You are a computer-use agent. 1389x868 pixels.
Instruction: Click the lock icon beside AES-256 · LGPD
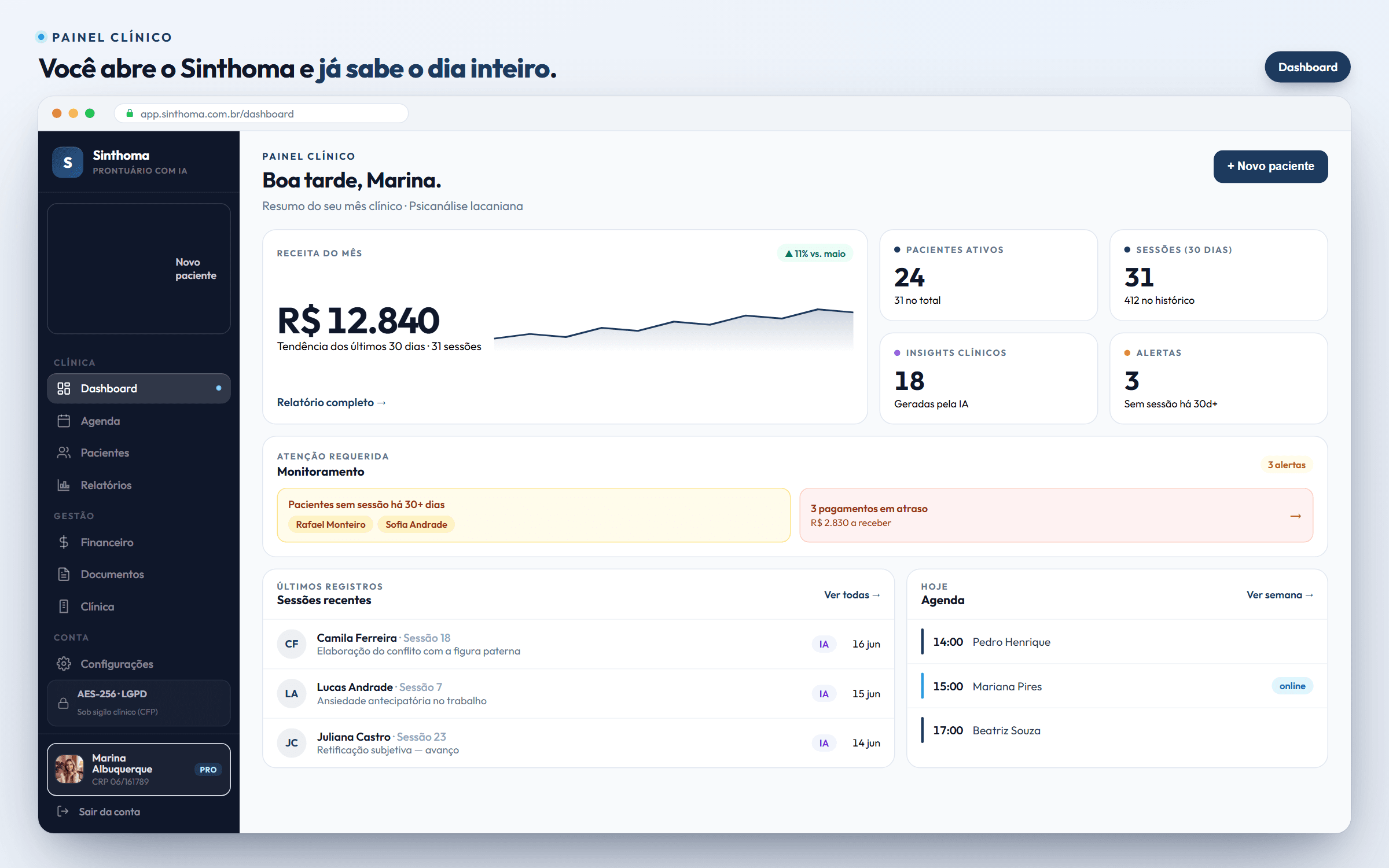[64, 703]
